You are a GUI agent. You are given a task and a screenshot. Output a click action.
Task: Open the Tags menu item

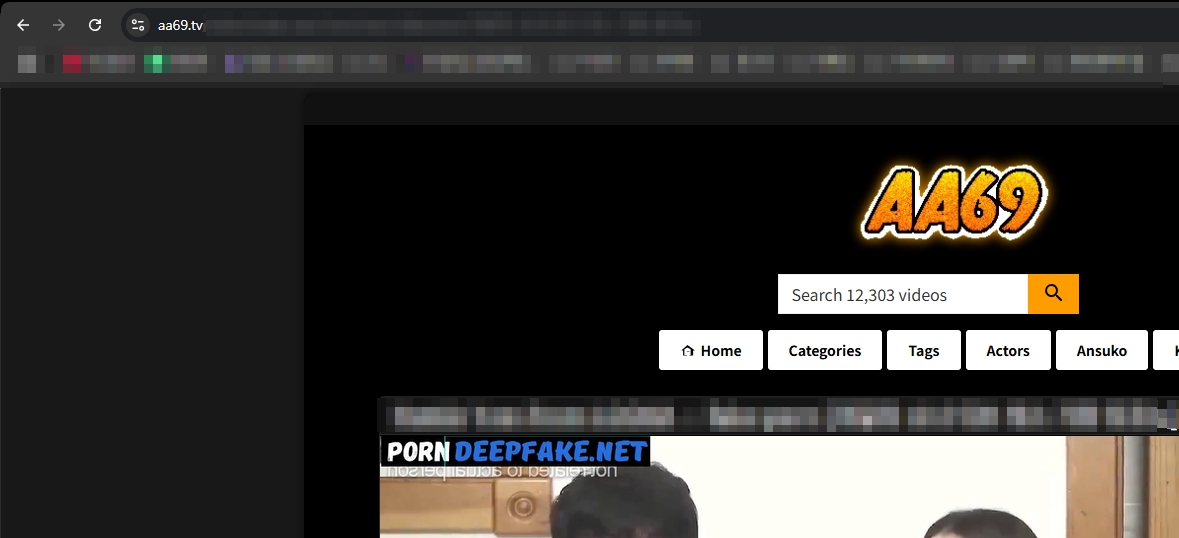coord(923,350)
